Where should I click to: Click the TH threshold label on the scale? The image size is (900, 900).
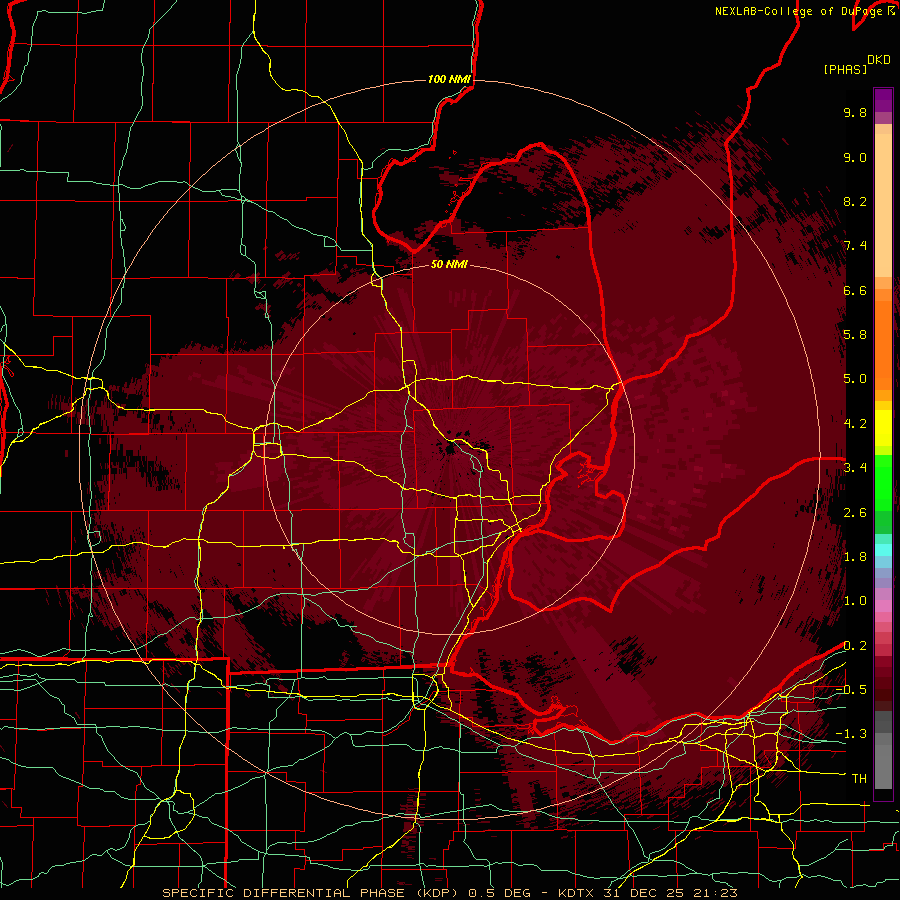tap(859, 779)
